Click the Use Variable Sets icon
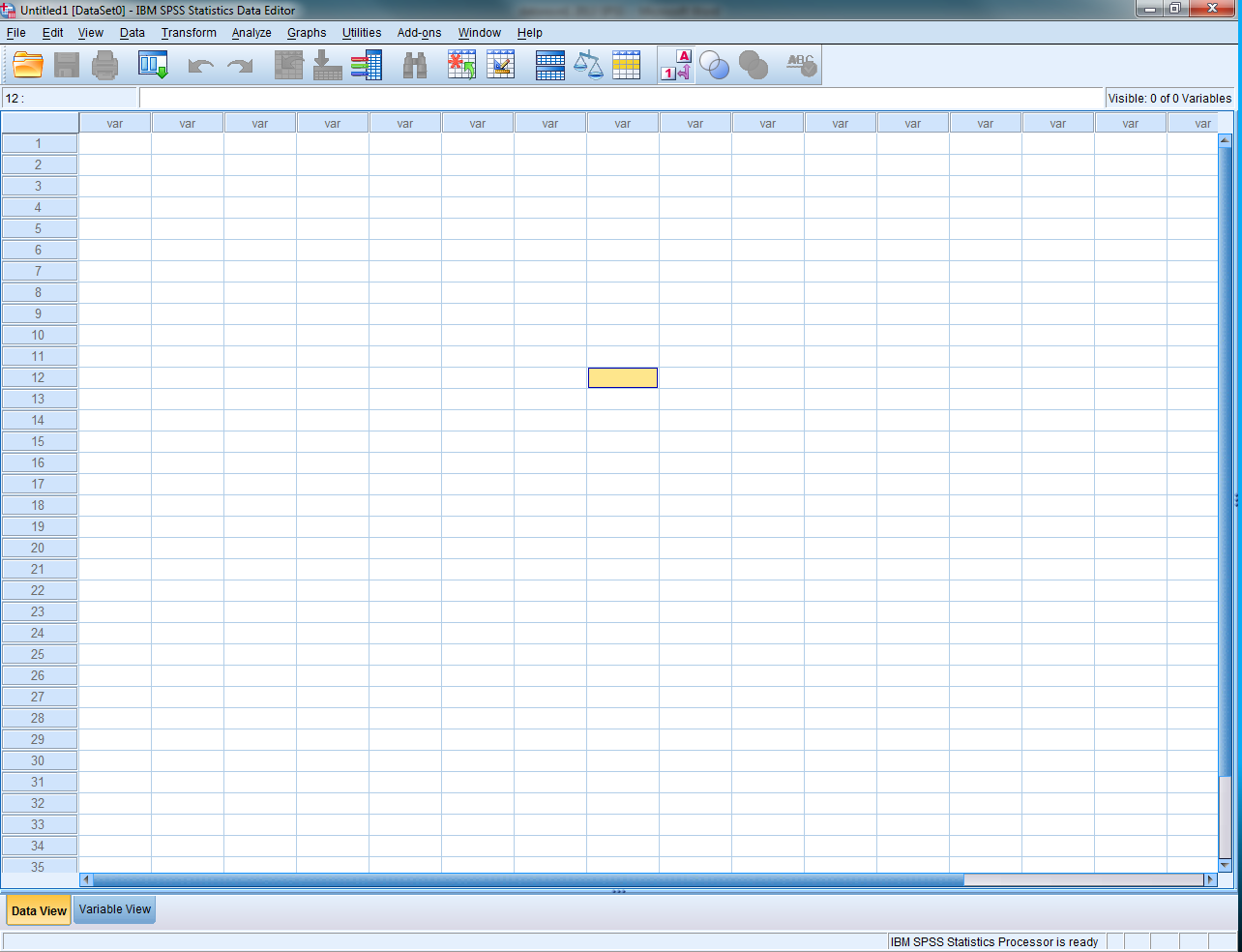This screenshot has width=1242, height=952. 715,66
